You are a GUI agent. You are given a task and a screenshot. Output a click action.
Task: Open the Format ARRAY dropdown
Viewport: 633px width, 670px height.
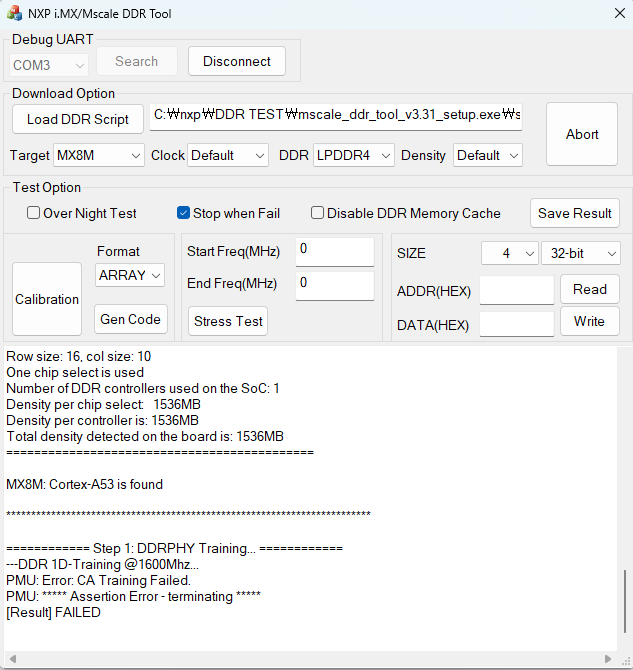(130, 275)
